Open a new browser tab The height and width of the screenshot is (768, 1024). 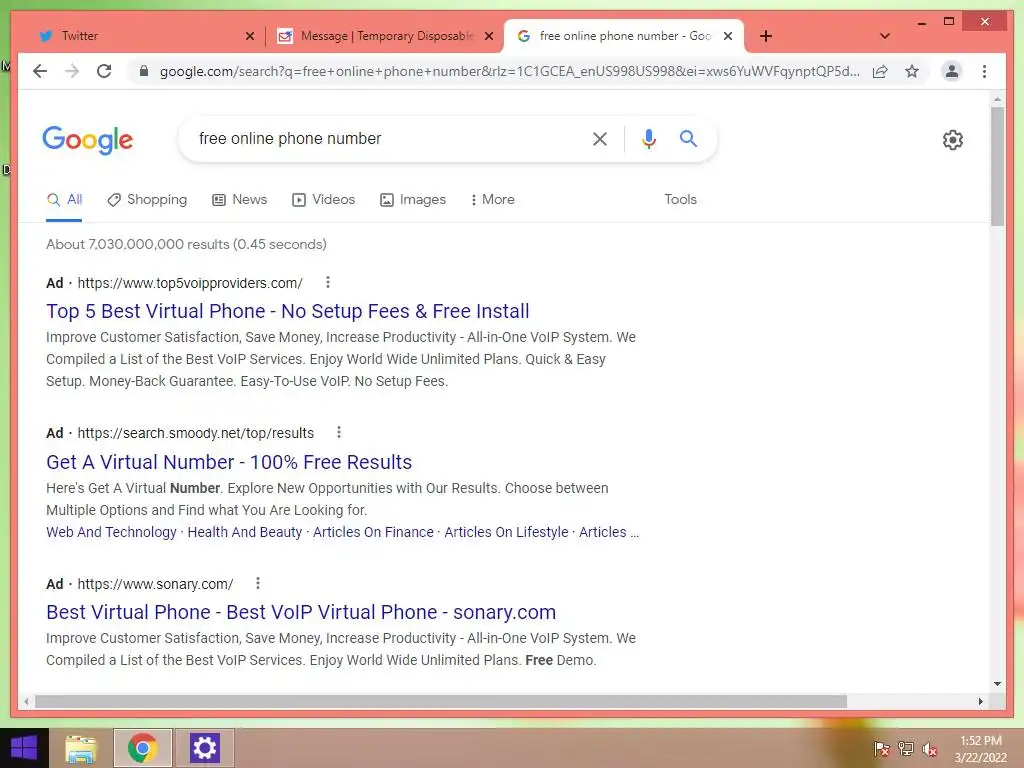766,36
